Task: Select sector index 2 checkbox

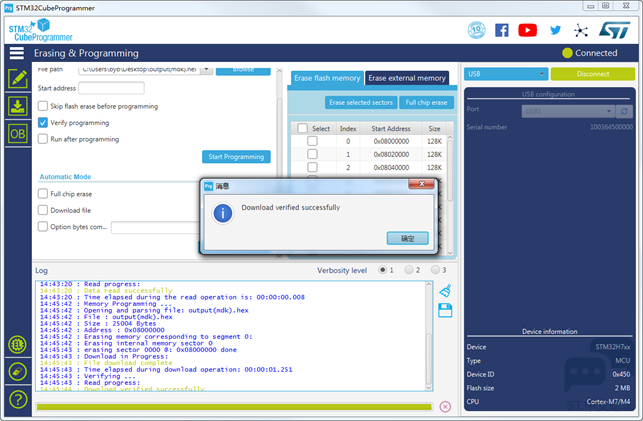Action: (x=312, y=167)
